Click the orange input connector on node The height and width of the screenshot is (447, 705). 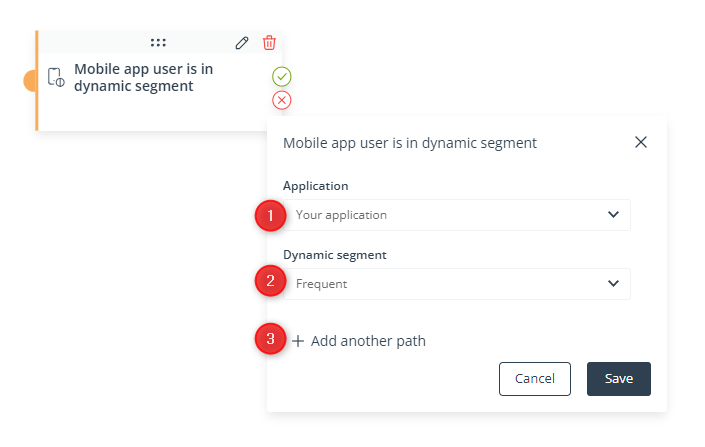(30, 81)
